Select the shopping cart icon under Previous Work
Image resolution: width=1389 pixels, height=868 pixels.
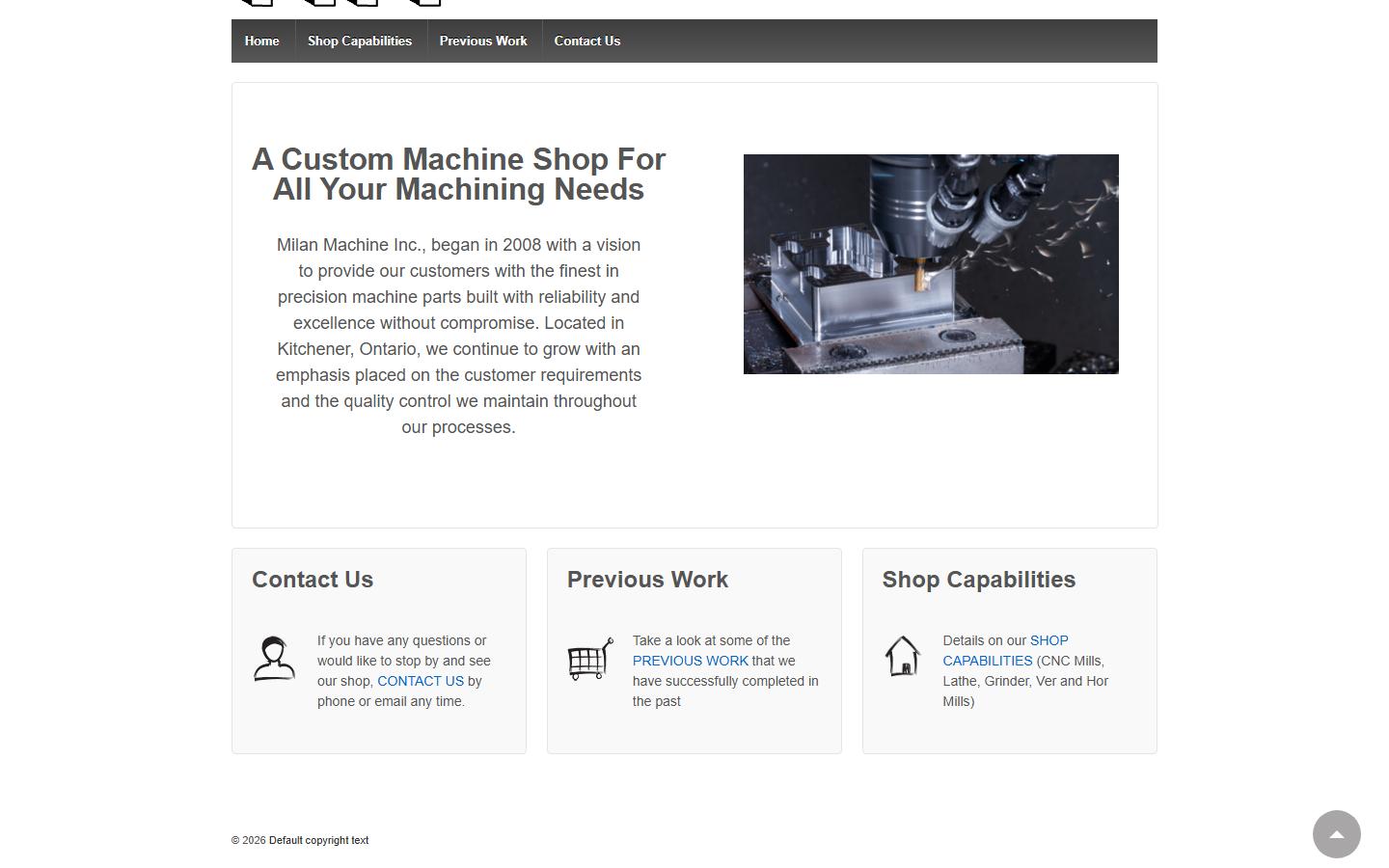[589, 659]
